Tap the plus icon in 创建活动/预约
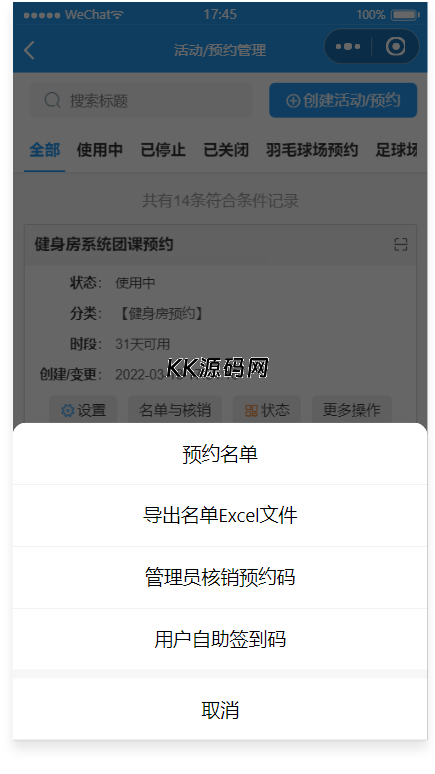 click(293, 101)
